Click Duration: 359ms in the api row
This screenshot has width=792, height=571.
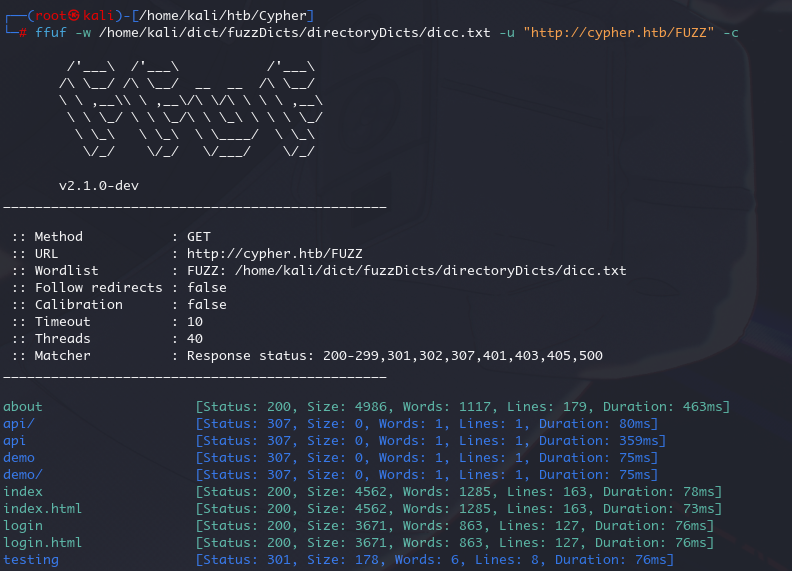pyautogui.click(x=600, y=441)
